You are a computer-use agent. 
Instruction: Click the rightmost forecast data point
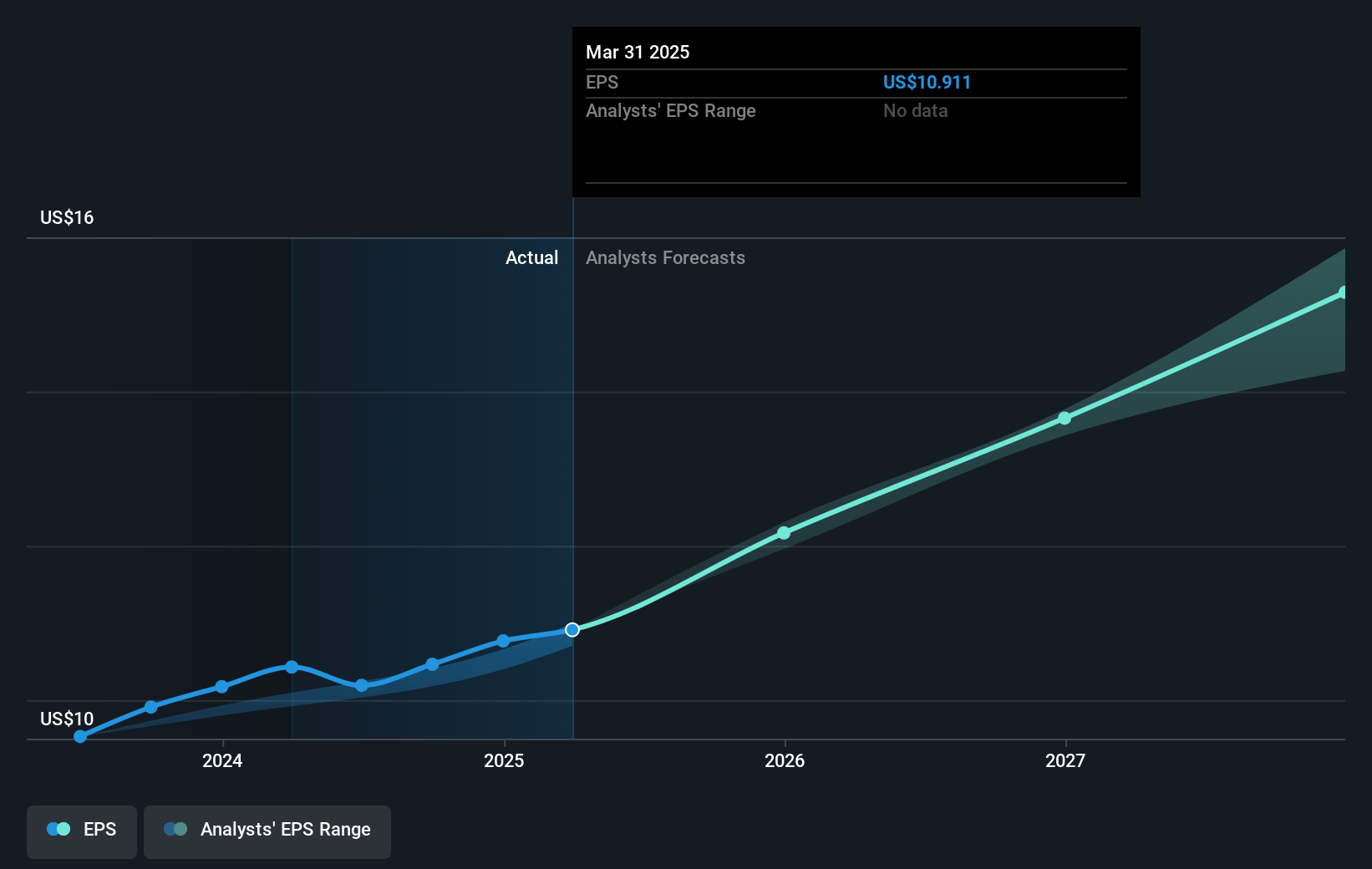tap(1342, 292)
